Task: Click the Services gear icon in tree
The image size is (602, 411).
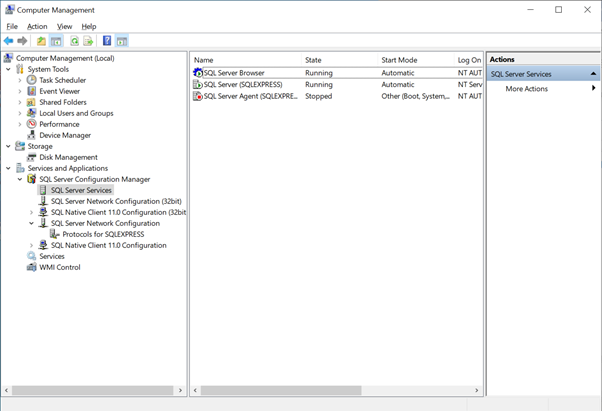Action: pyautogui.click(x=31, y=256)
